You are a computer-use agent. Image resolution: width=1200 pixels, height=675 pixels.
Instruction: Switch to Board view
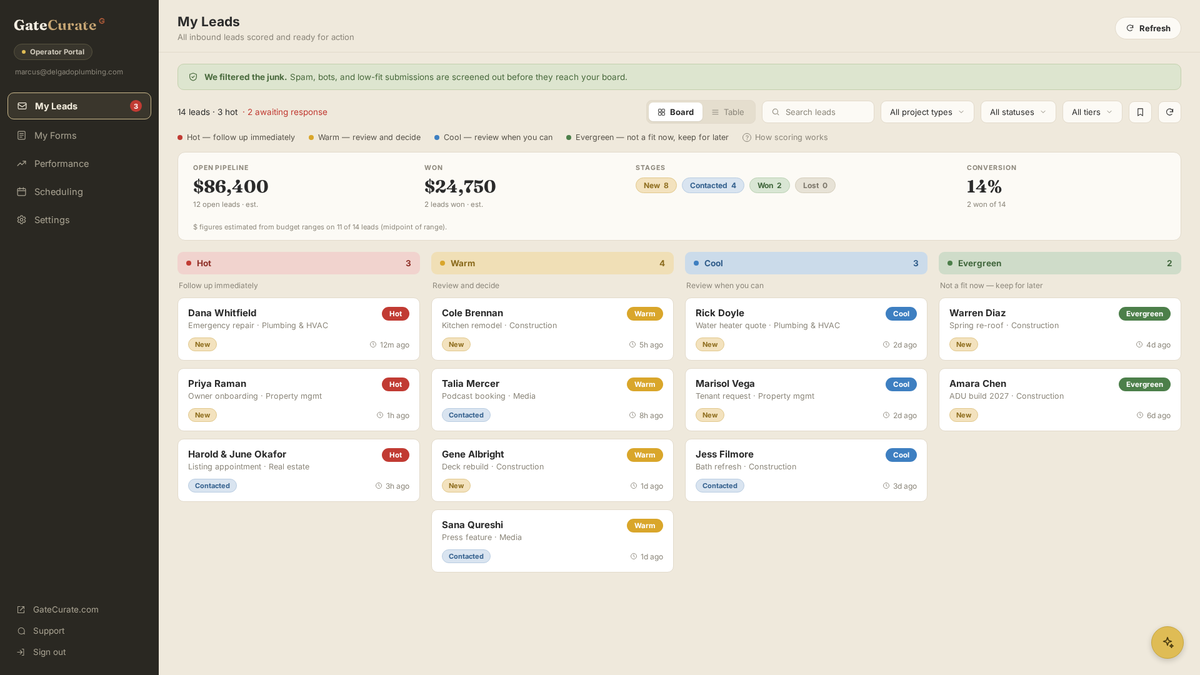[675, 112]
